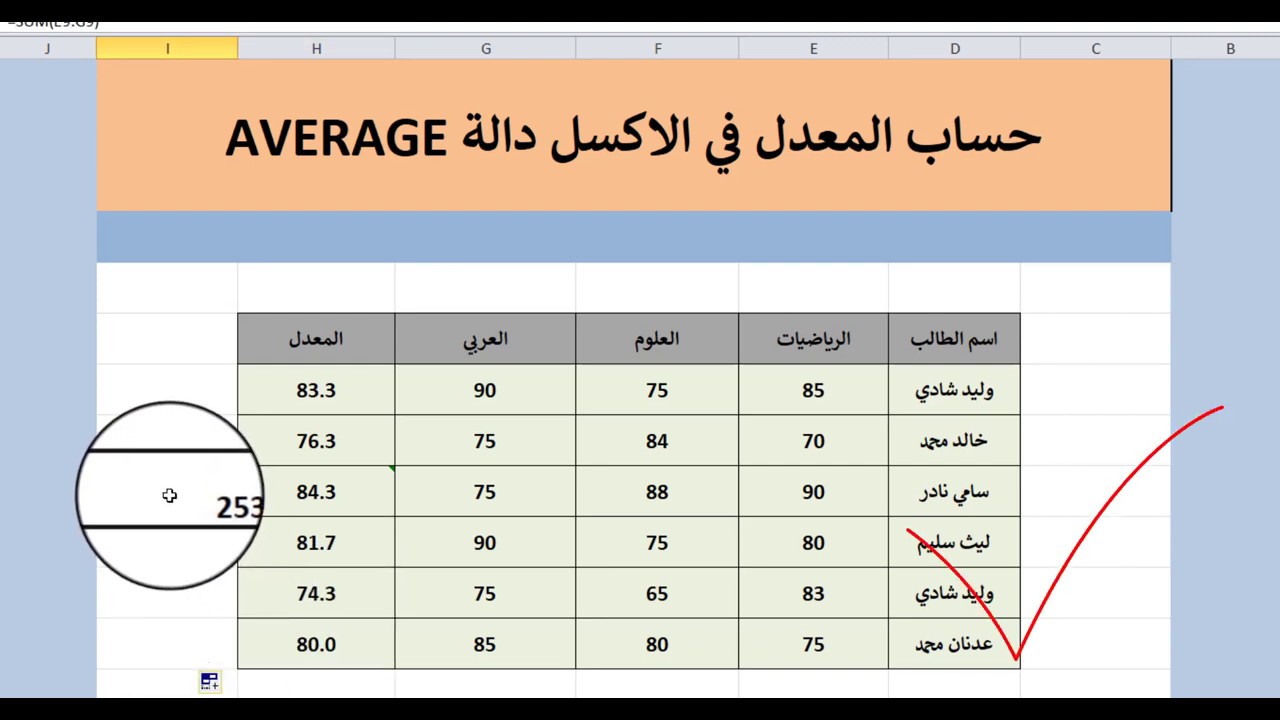This screenshot has width=1280, height=720.
Task: Select math score 83 in الرياضيات column
Action: (x=813, y=593)
